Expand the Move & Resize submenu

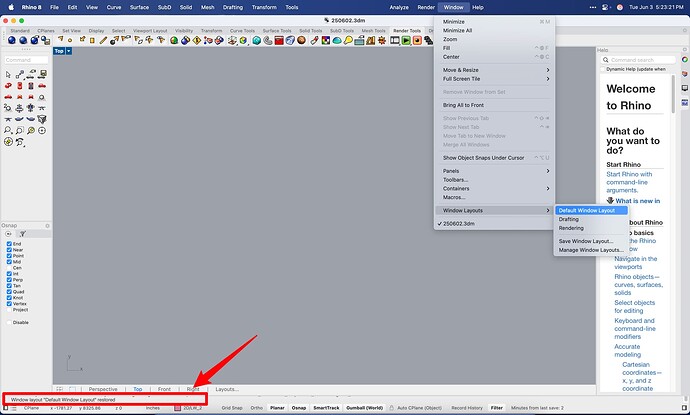[x=495, y=70]
